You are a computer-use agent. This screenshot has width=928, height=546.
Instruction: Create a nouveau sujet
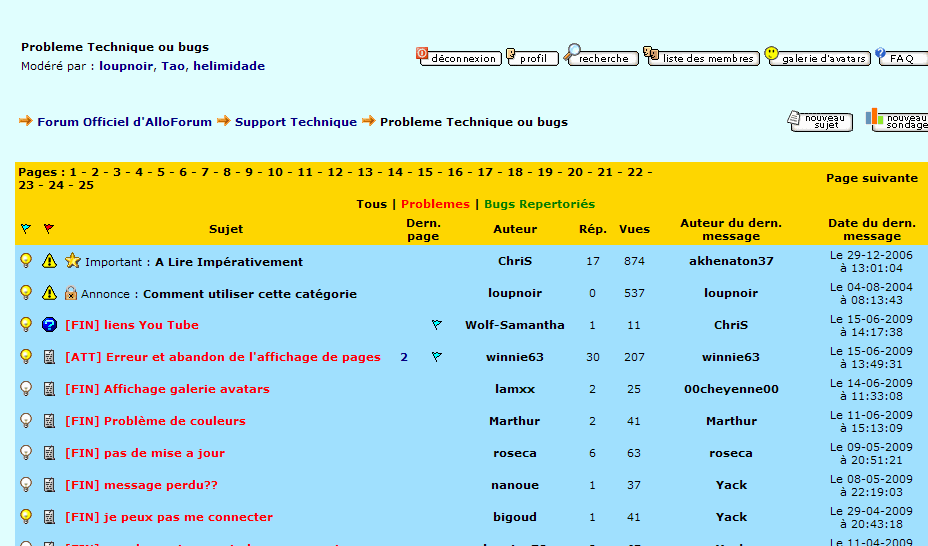(821, 121)
